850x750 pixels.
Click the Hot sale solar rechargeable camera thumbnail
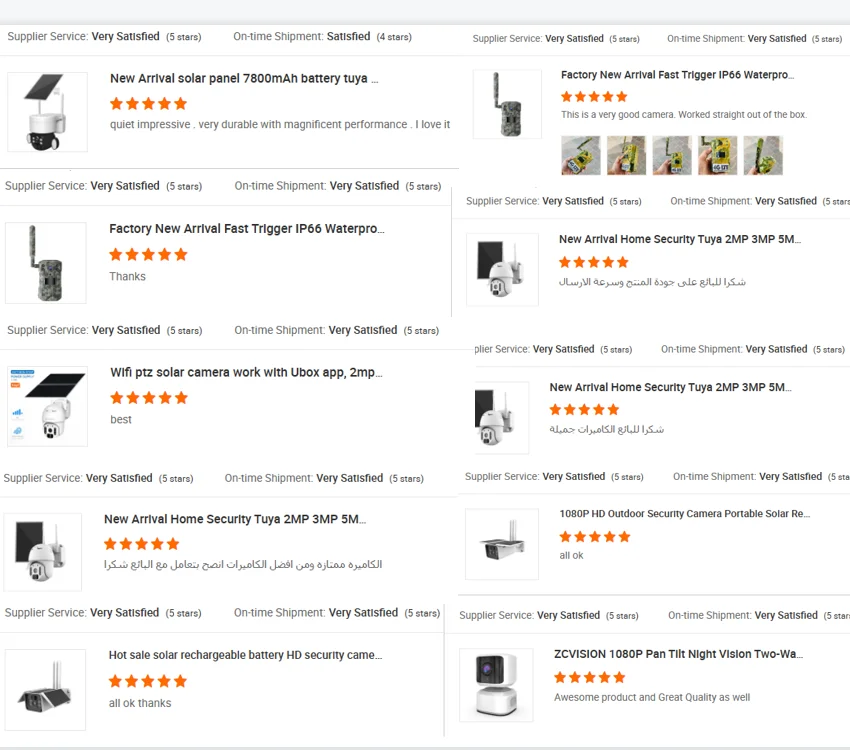click(45, 689)
